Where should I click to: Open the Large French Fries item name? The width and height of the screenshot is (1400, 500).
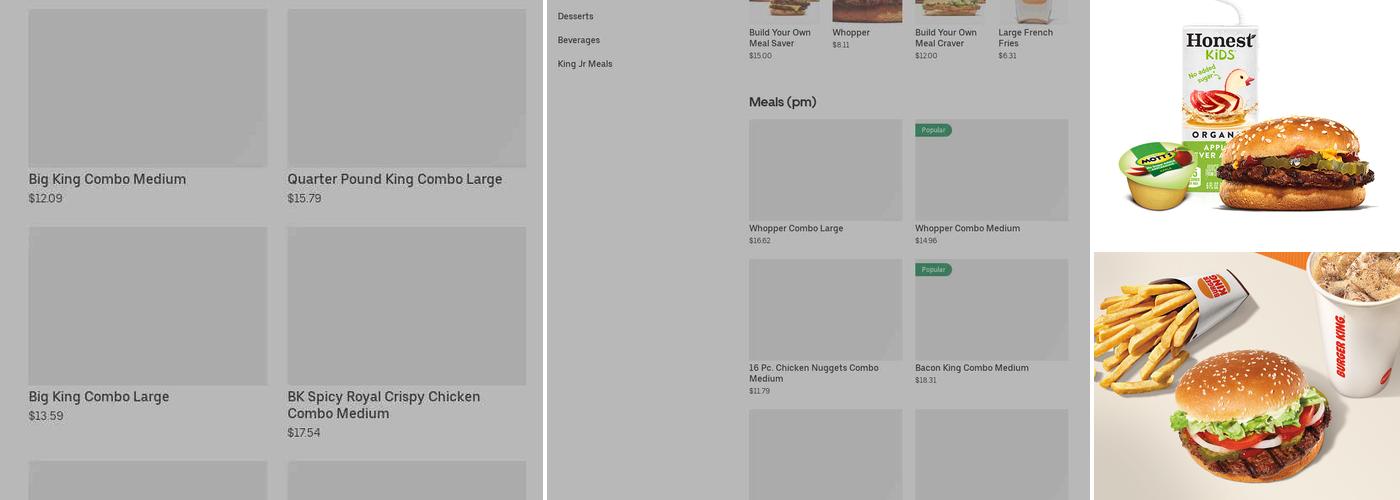pyautogui.click(x=1026, y=38)
